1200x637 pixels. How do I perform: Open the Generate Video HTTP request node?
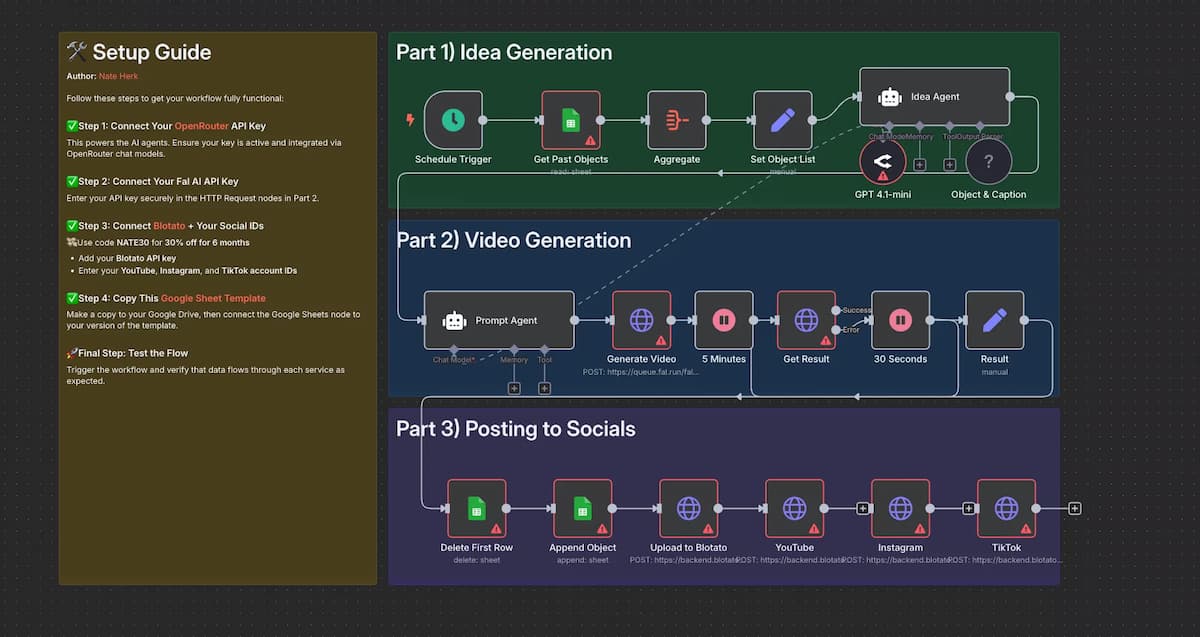(x=640, y=320)
